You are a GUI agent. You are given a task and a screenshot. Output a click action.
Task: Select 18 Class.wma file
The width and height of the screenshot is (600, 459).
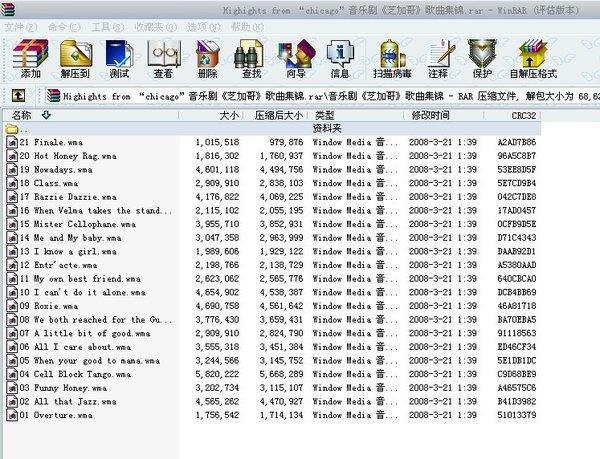[49, 183]
